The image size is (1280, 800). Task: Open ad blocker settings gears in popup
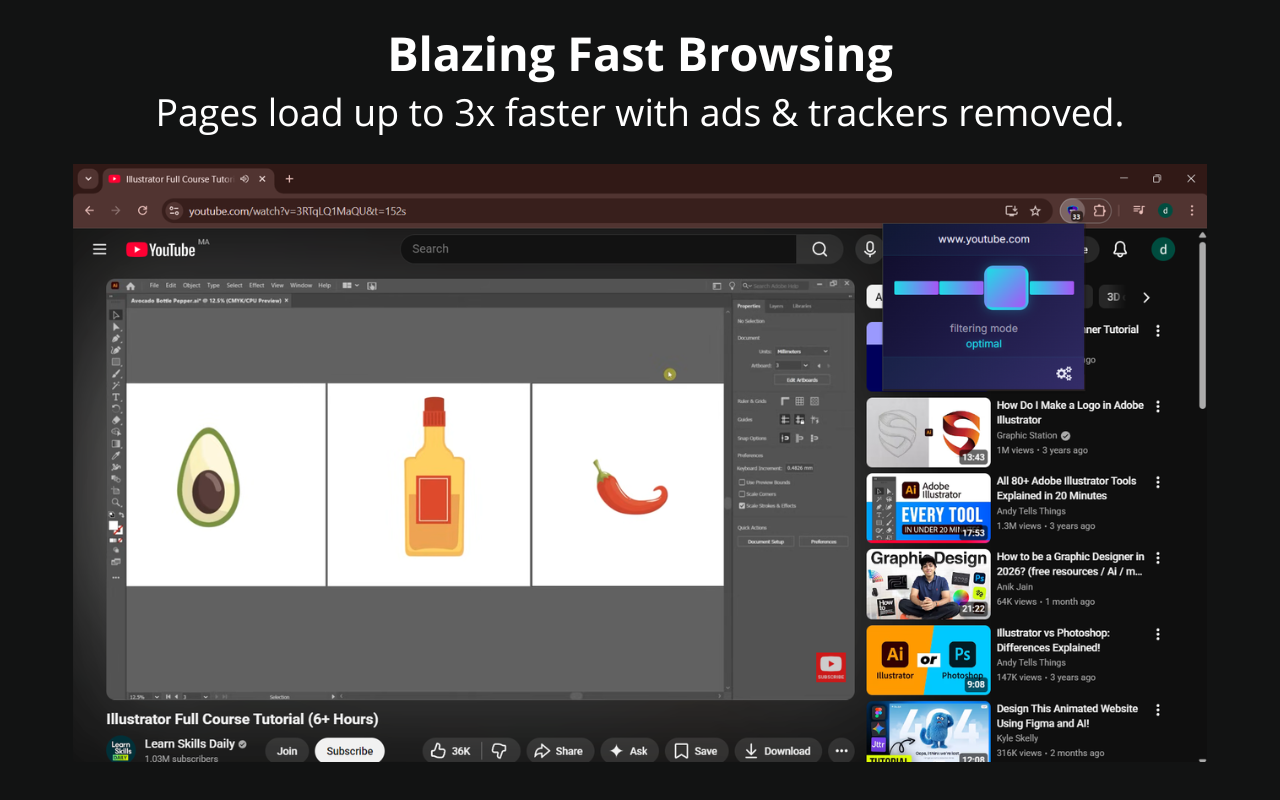(x=1064, y=374)
